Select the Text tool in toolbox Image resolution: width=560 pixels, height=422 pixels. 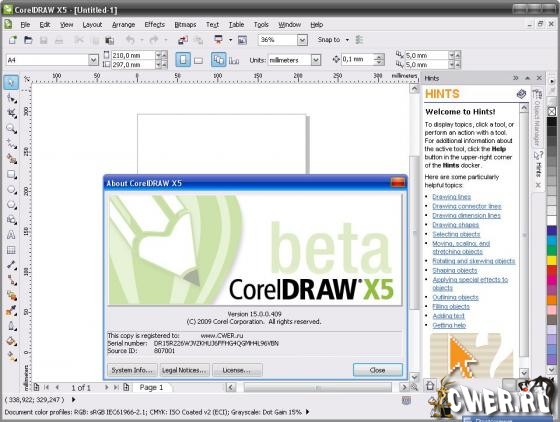point(11,235)
